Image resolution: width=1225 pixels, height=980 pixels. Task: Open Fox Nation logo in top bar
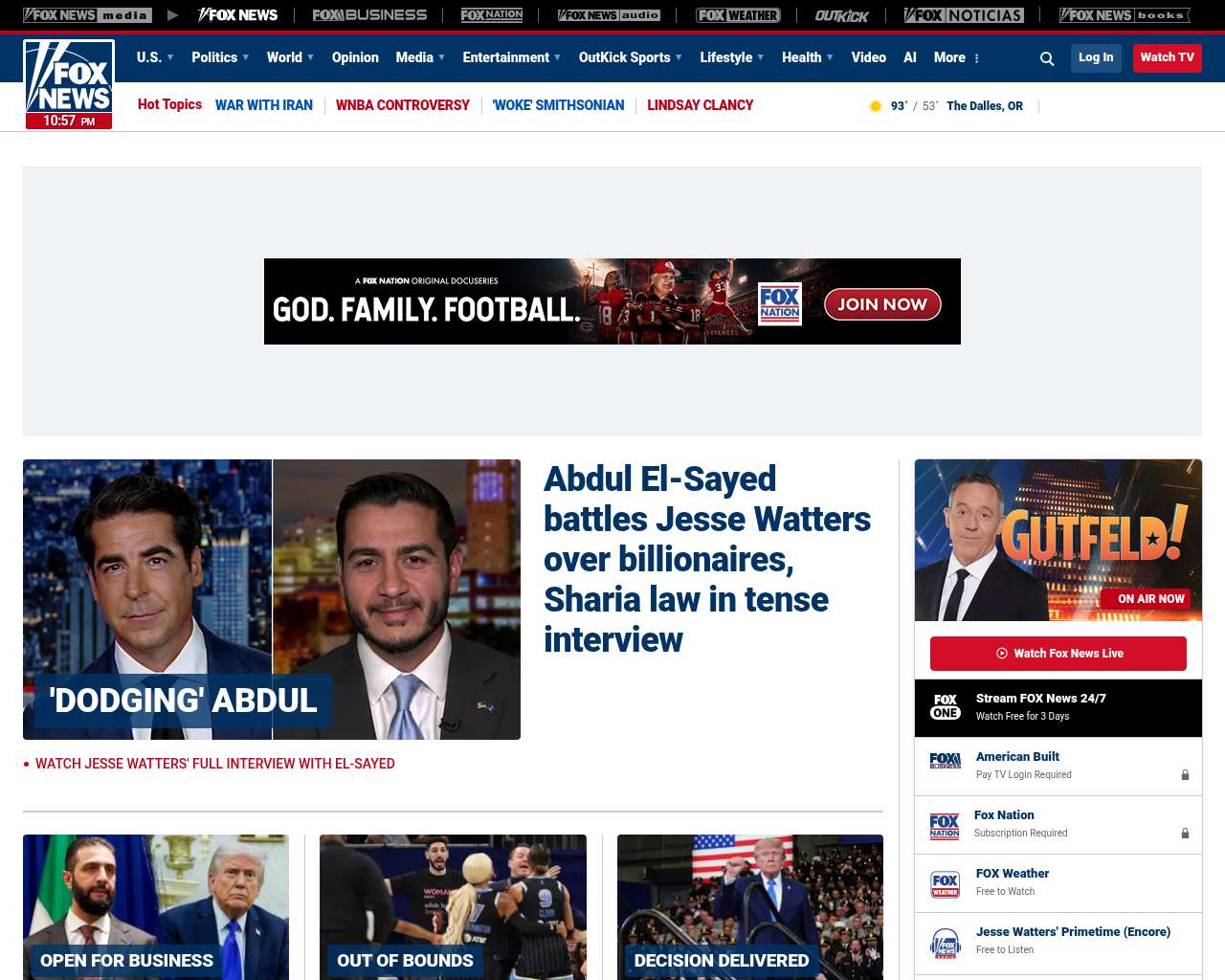492,15
